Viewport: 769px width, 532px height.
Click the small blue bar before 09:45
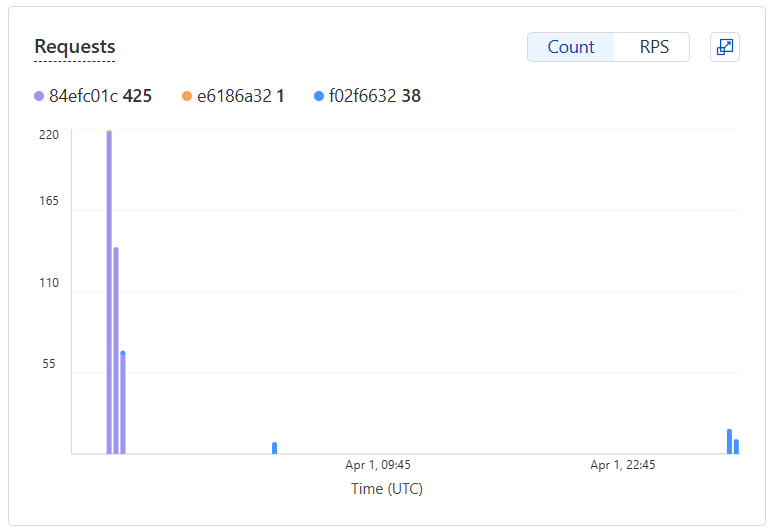click(x=274, y=448)
